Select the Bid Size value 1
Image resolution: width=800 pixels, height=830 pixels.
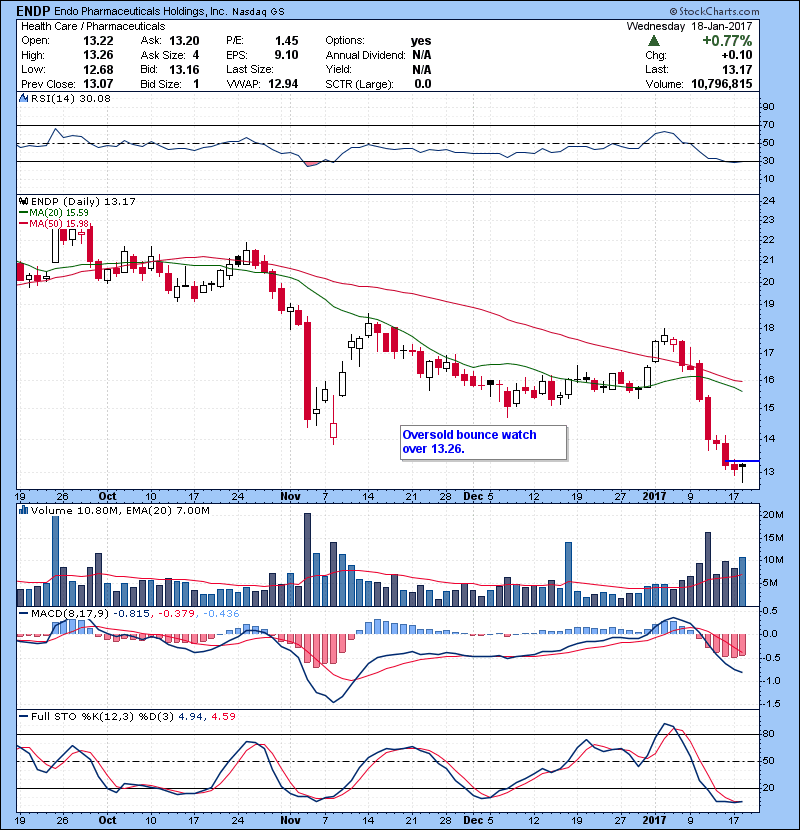point(196,84)
